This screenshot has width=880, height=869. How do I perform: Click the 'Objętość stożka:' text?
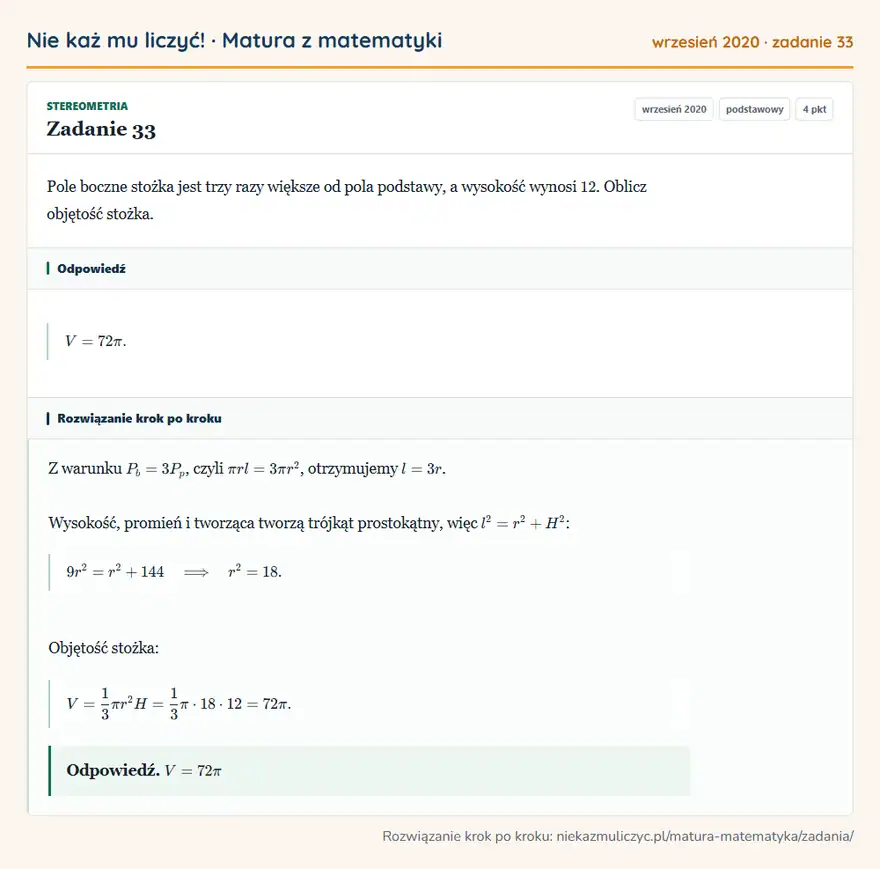(103, 648)
